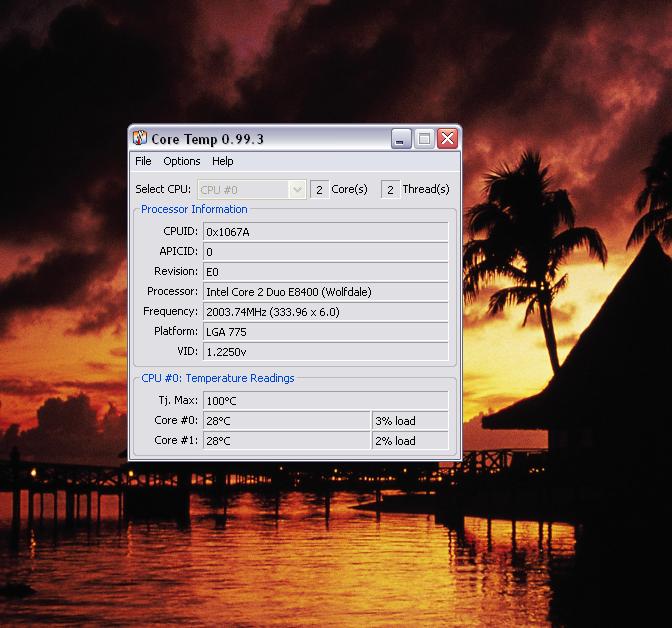Screen dimensions: 672x628
Task: Click the 3% load field for Core #0
Action: [410, 421]
